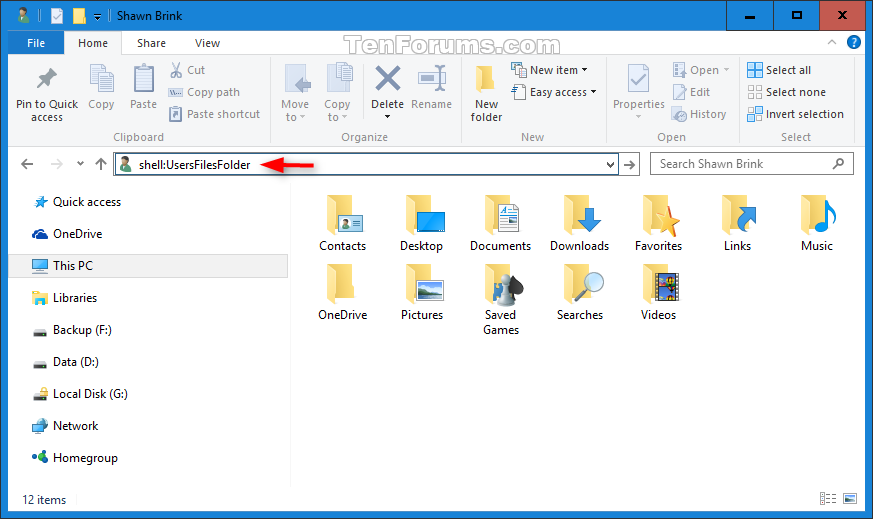The image size is (873, 519).
Task: Click Copy path command
Action: coord(204,92)
